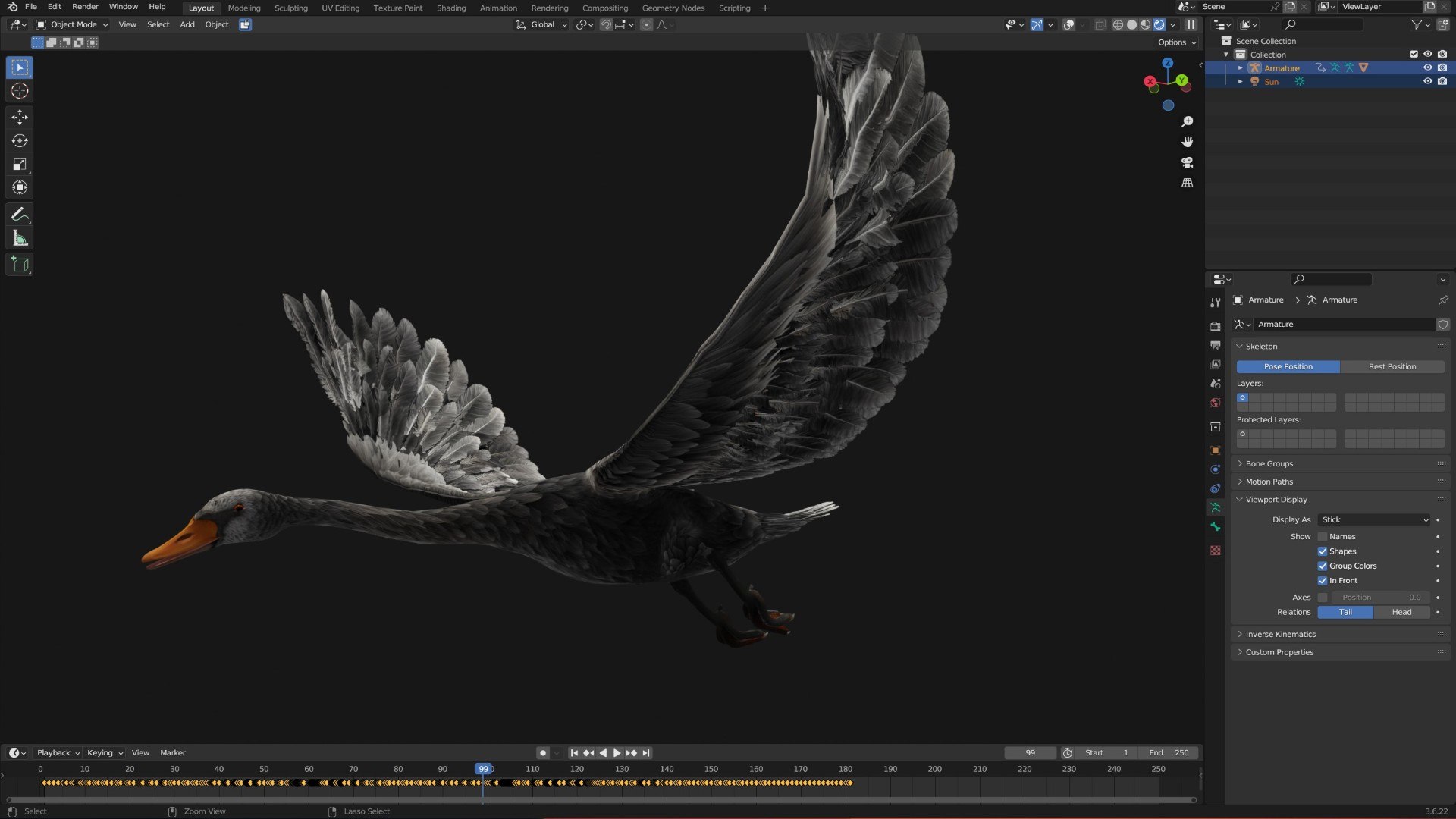Uncheck the Group Colors checkbox

coord(1323,566)
